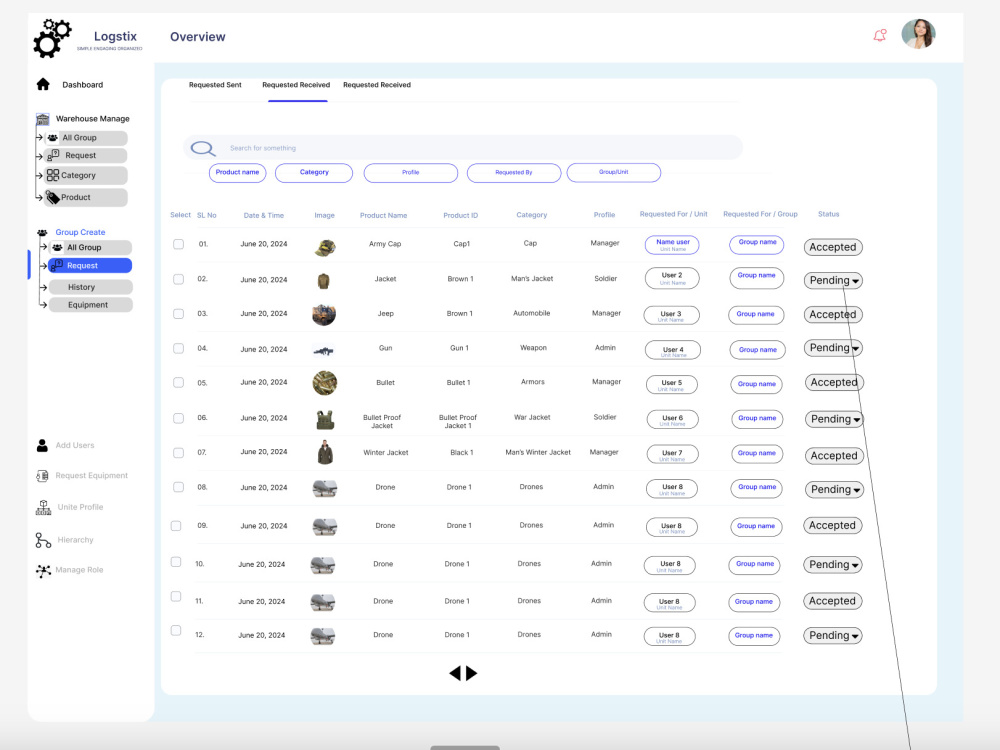Click the Warehouse Manage building icon
This screenshot has height=750, width=1000.
[43, 119]
